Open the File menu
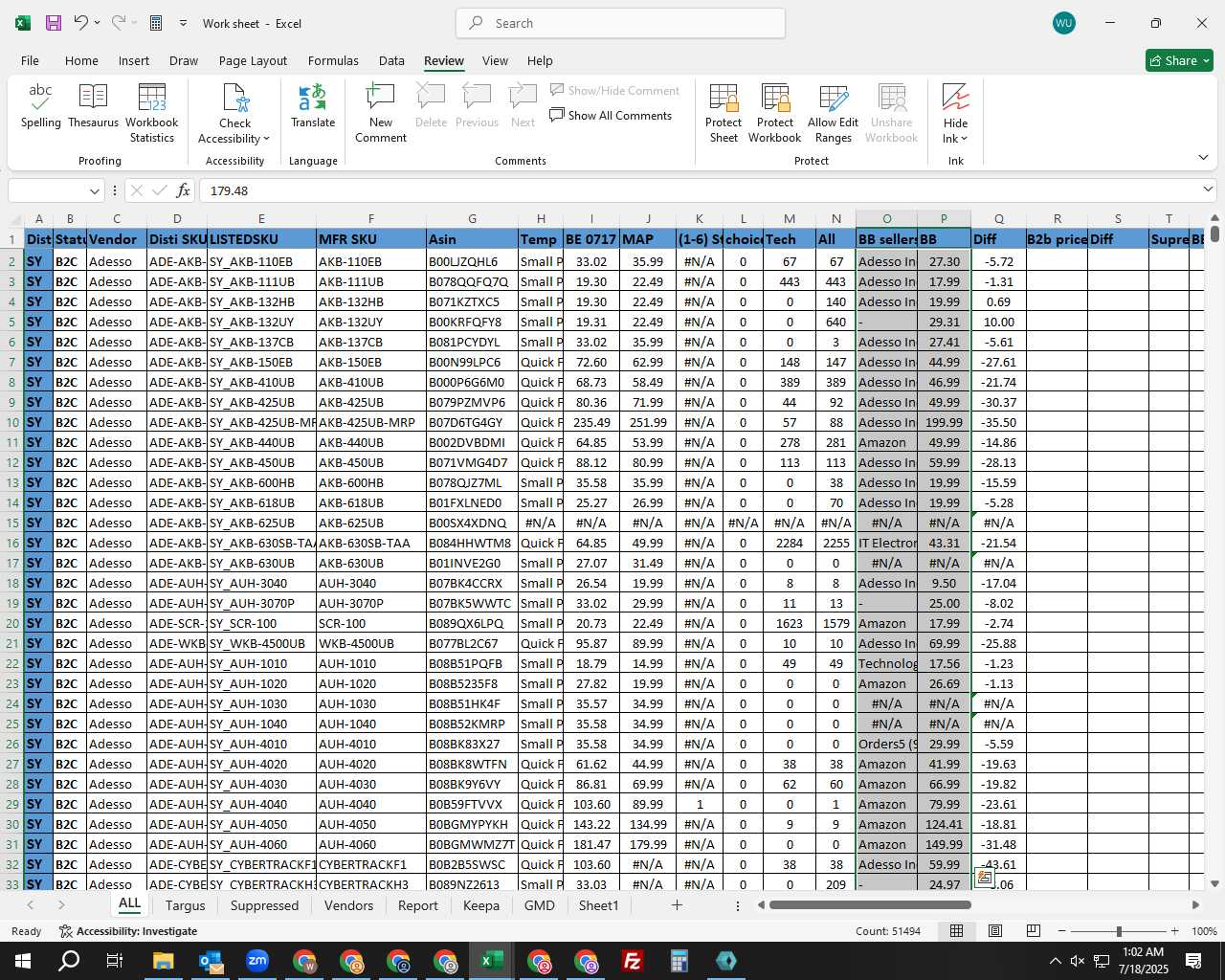 click(31, 60)
